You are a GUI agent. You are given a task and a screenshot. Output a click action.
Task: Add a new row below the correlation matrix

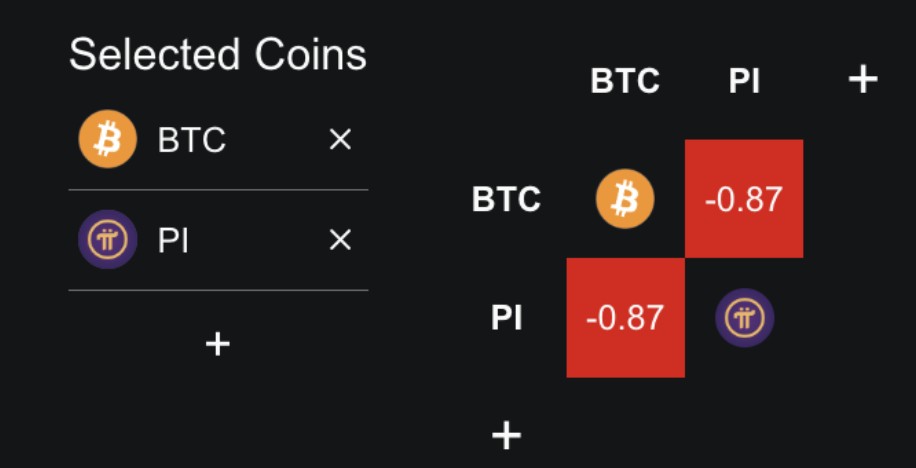(507, 434)
